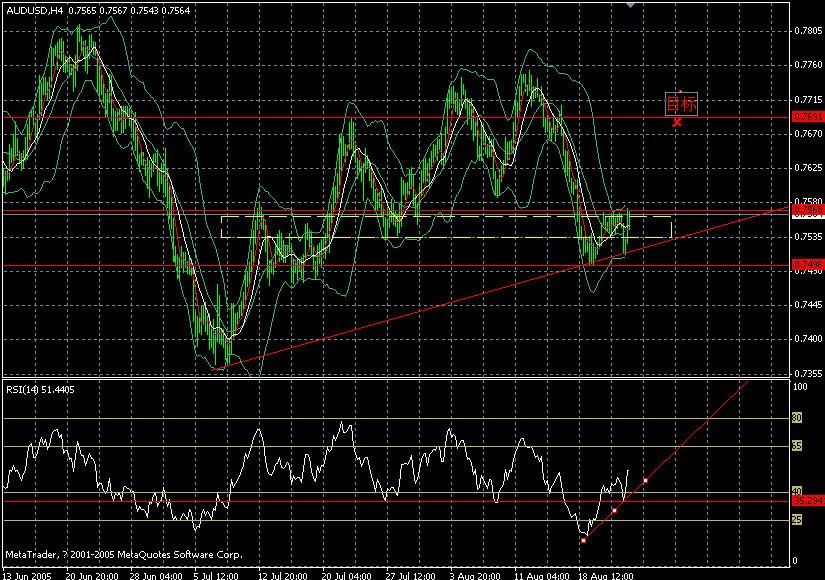This screenshot has width=825, height=580.
Task: Click the red 0.7691 price level tag
Action: [x=808, y=117]
